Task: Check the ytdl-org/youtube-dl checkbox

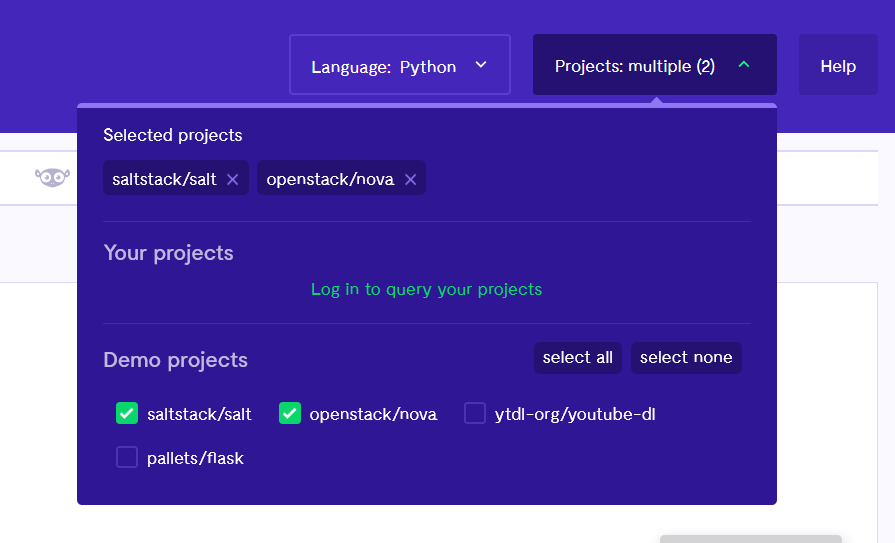Action: (x=475, y=413)
